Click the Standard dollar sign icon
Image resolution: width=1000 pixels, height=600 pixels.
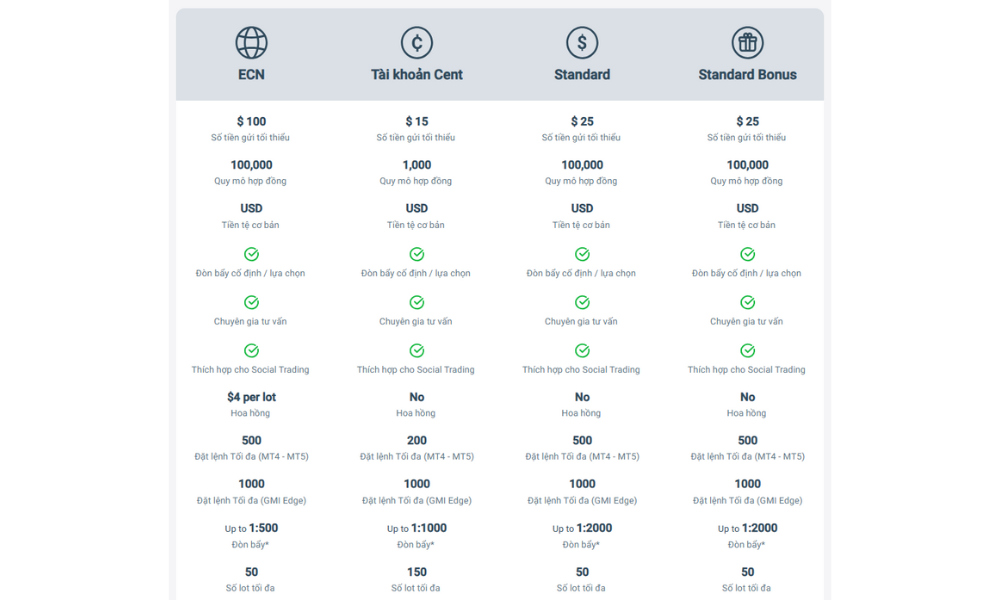pos(582,43)
